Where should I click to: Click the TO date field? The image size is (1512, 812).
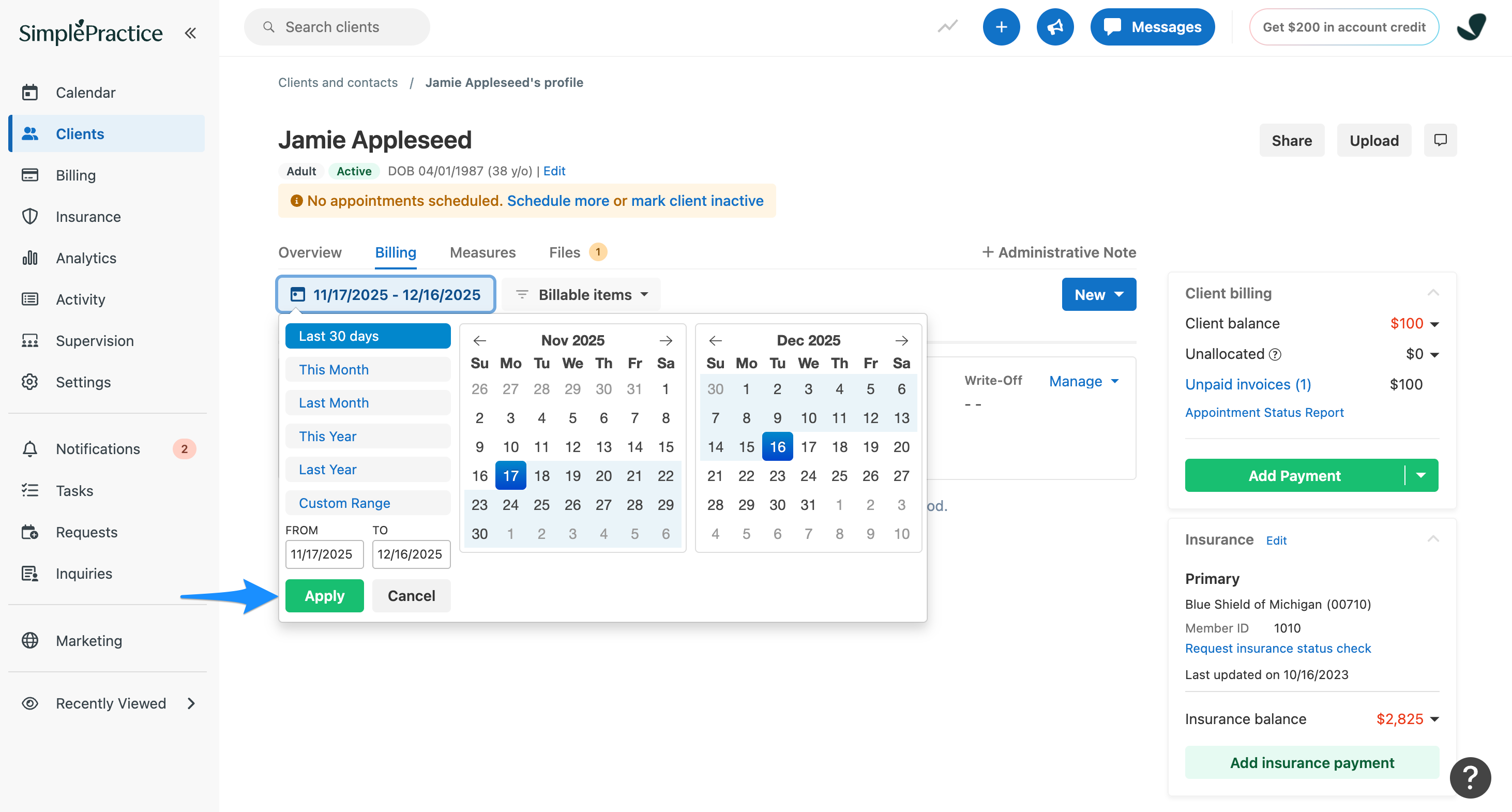411,554
